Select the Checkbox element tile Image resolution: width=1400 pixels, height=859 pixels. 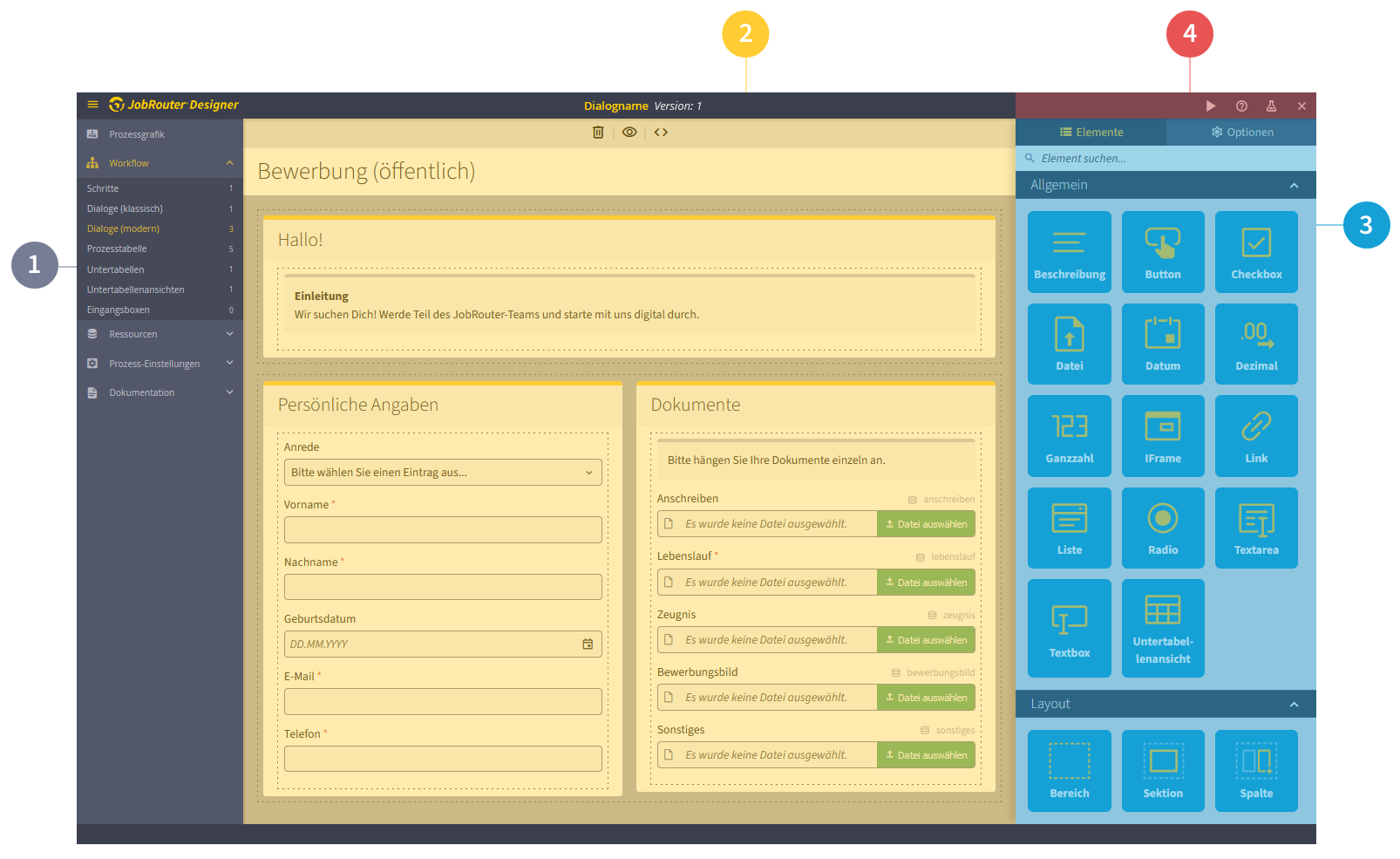pos(1256,252)
